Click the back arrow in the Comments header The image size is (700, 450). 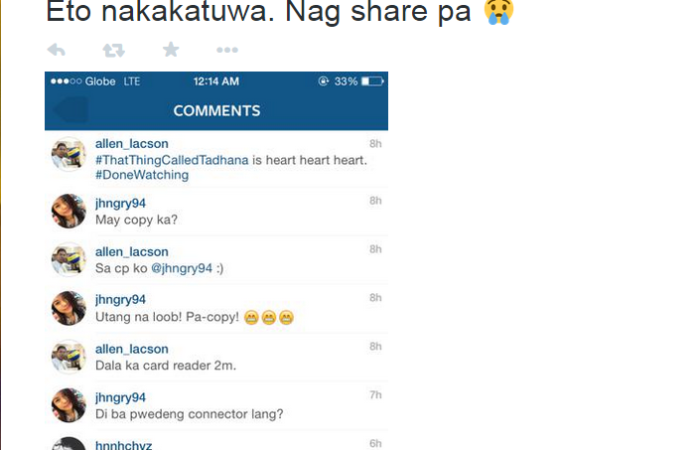[x=71, y=110]
